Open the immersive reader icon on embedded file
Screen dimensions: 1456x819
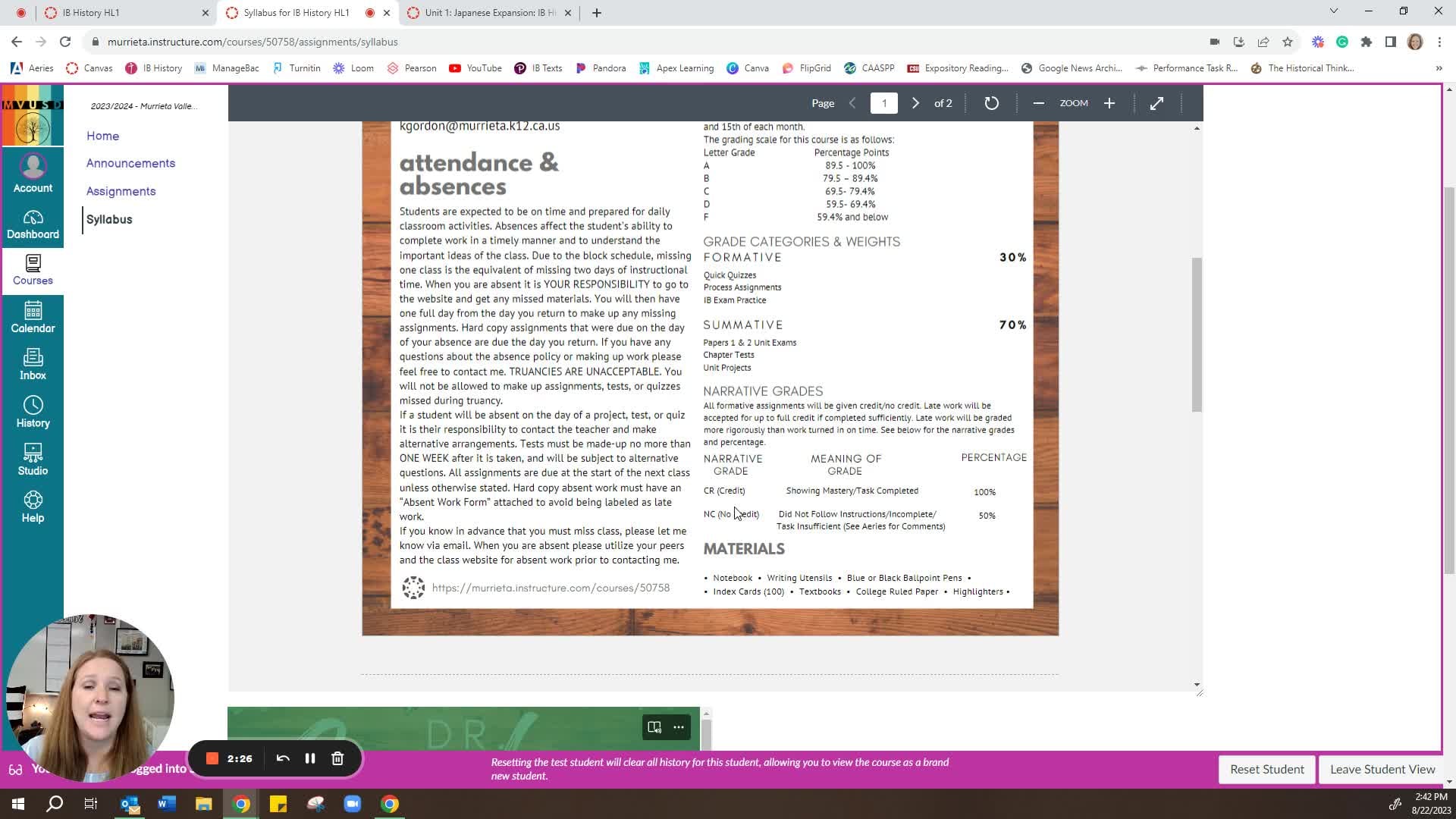pos(654,727)
